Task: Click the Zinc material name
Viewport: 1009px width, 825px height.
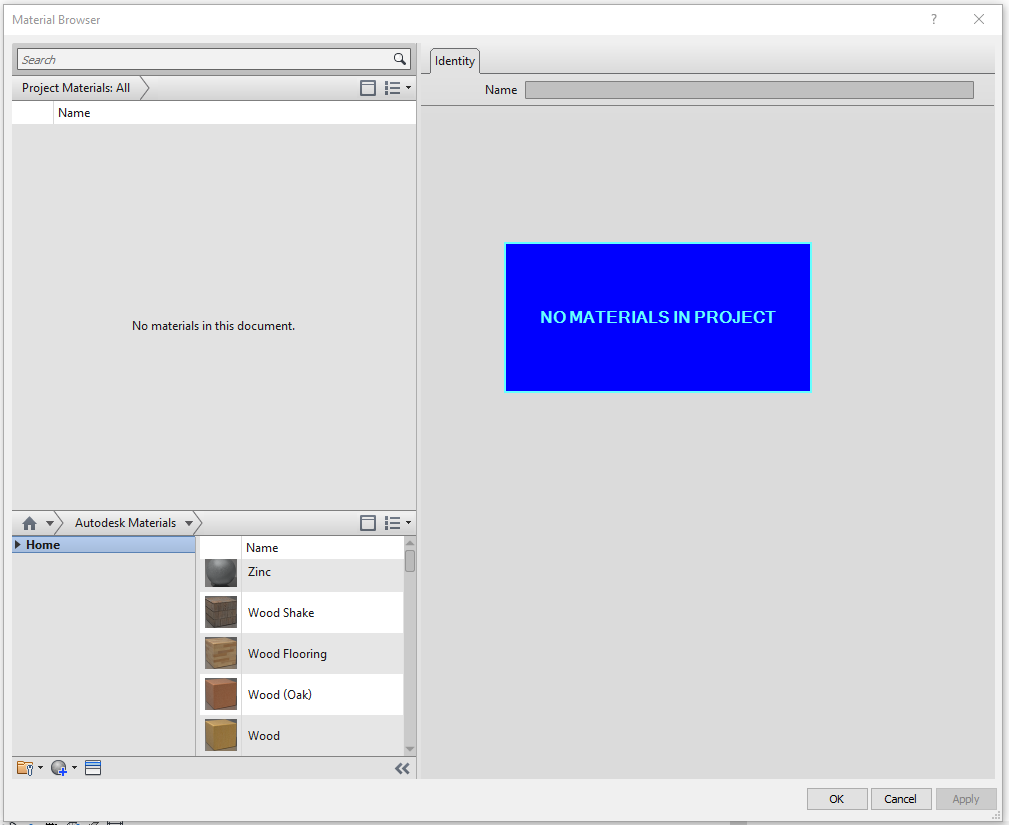Action: [259, 571]
